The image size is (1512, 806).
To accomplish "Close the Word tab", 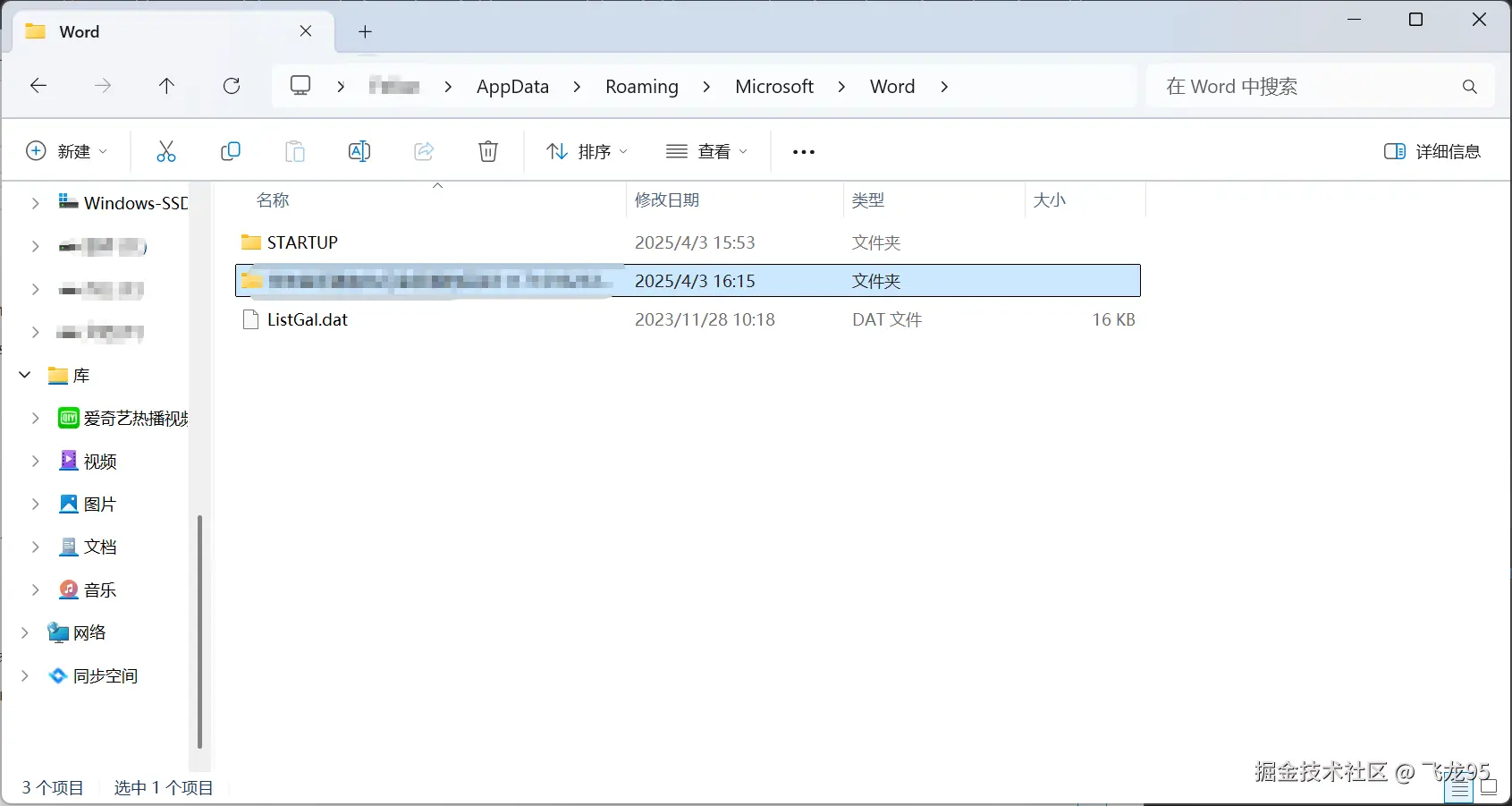I will (306, 31).
